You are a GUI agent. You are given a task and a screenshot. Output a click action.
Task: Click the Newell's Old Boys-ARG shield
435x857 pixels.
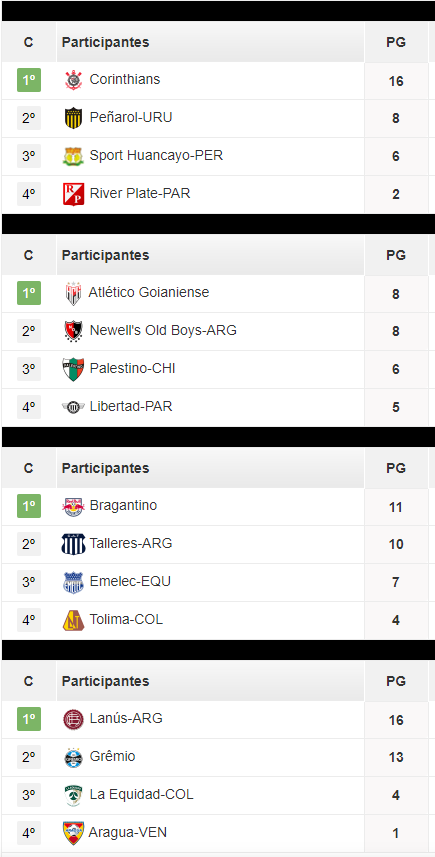click(73, 331)
